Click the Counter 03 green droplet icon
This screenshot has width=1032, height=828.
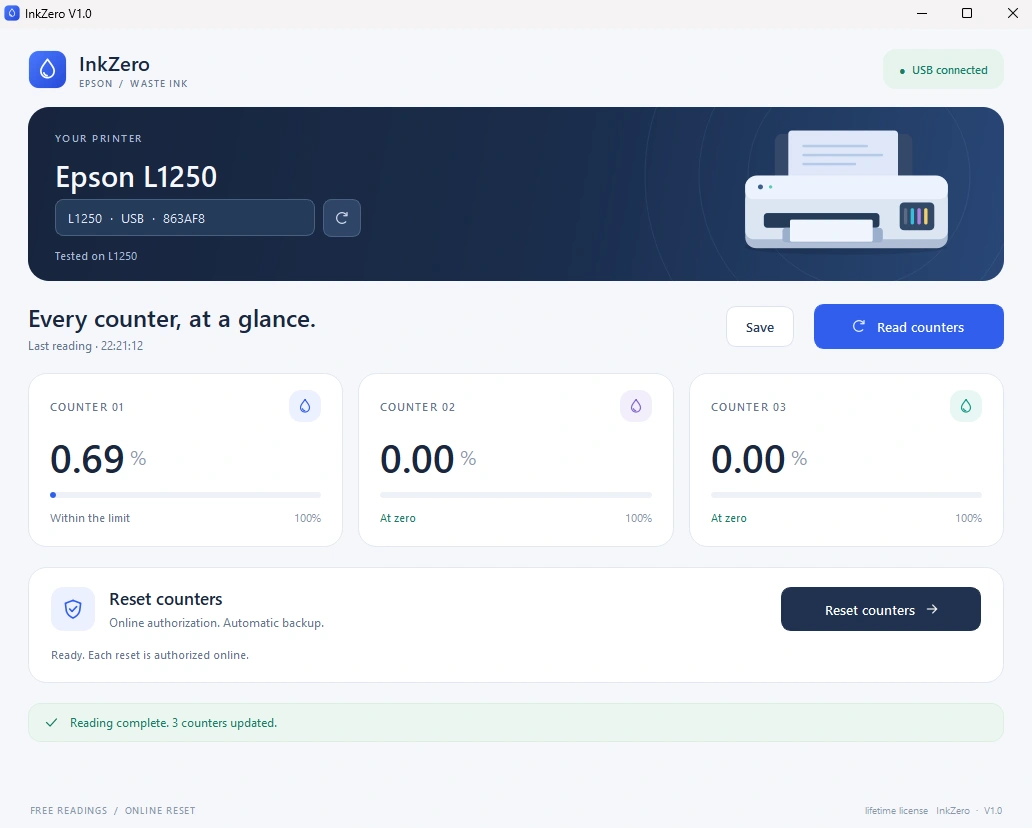pos(966,406)
